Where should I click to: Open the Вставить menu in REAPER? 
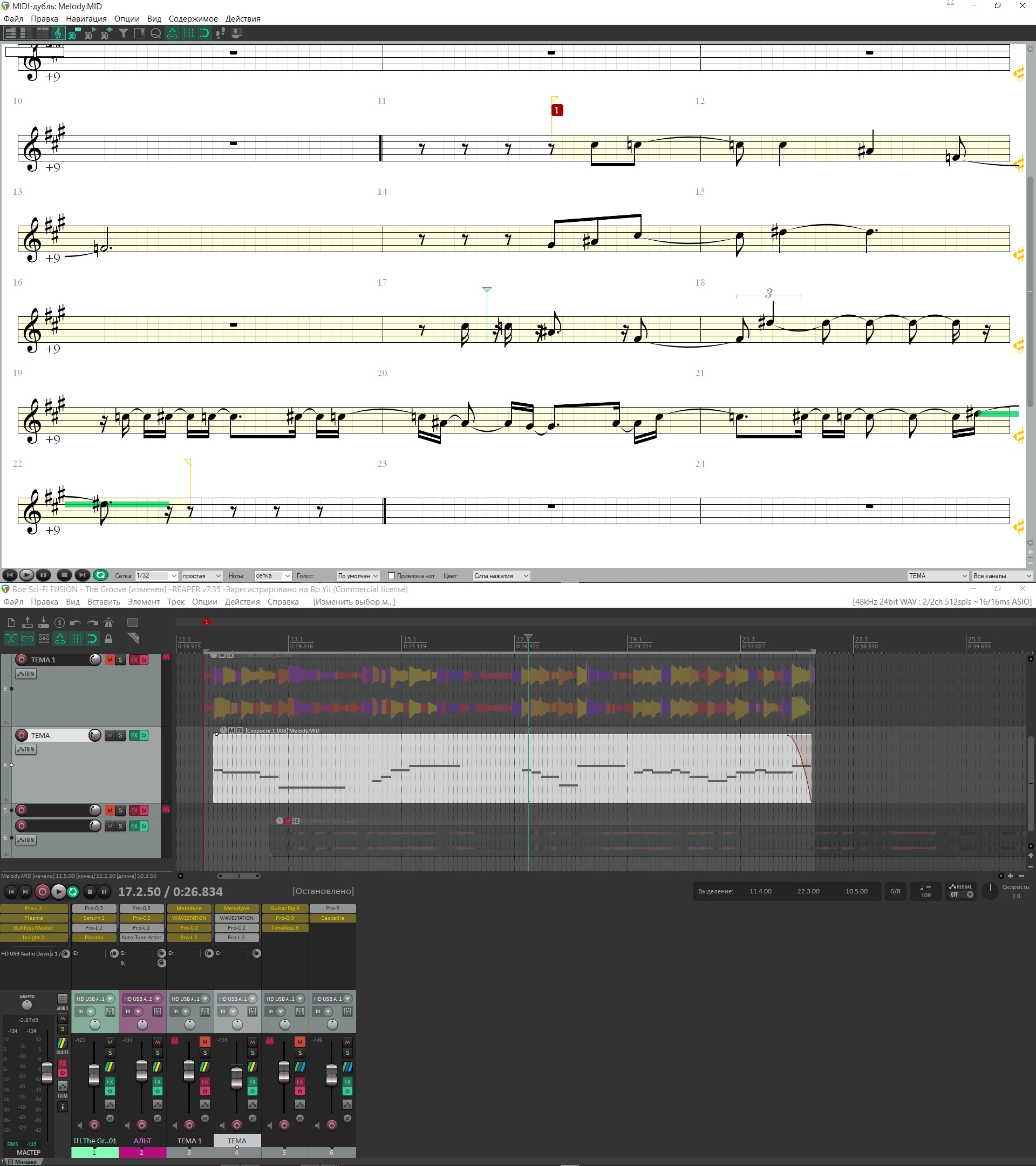[x=104, y=602]
